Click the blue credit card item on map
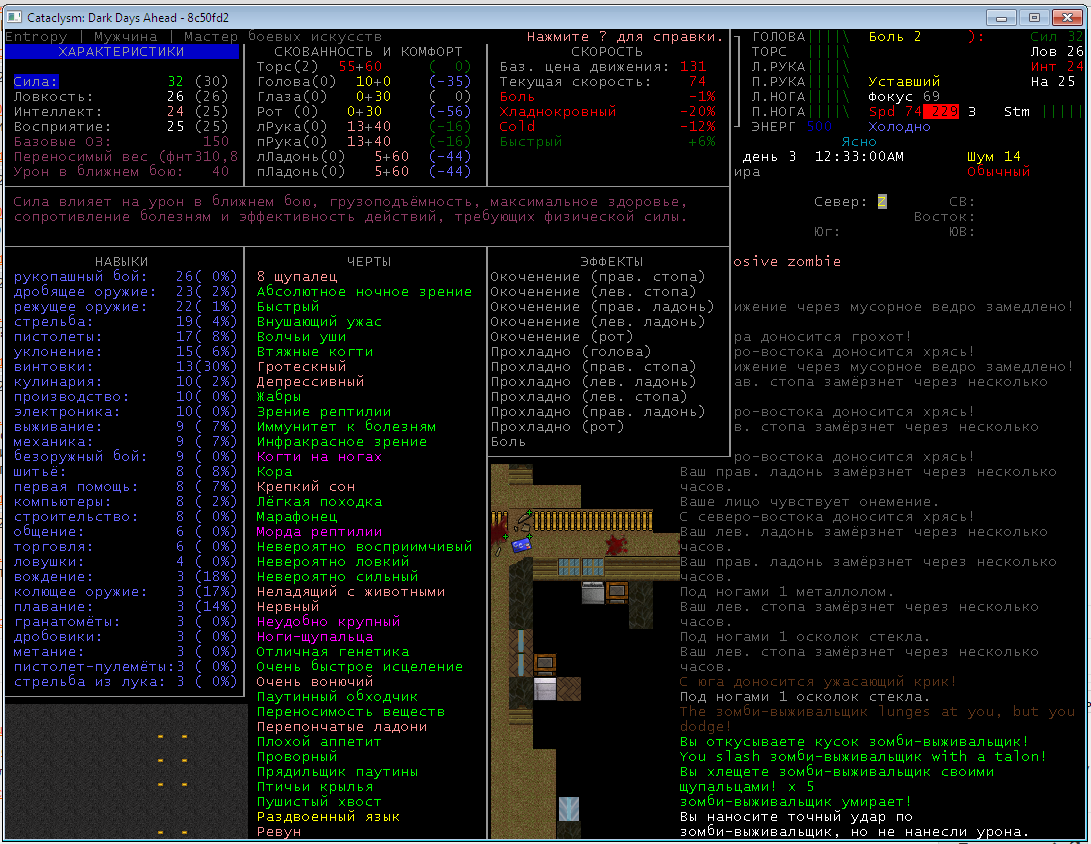 pyautogui.click(x=522, y=544)
